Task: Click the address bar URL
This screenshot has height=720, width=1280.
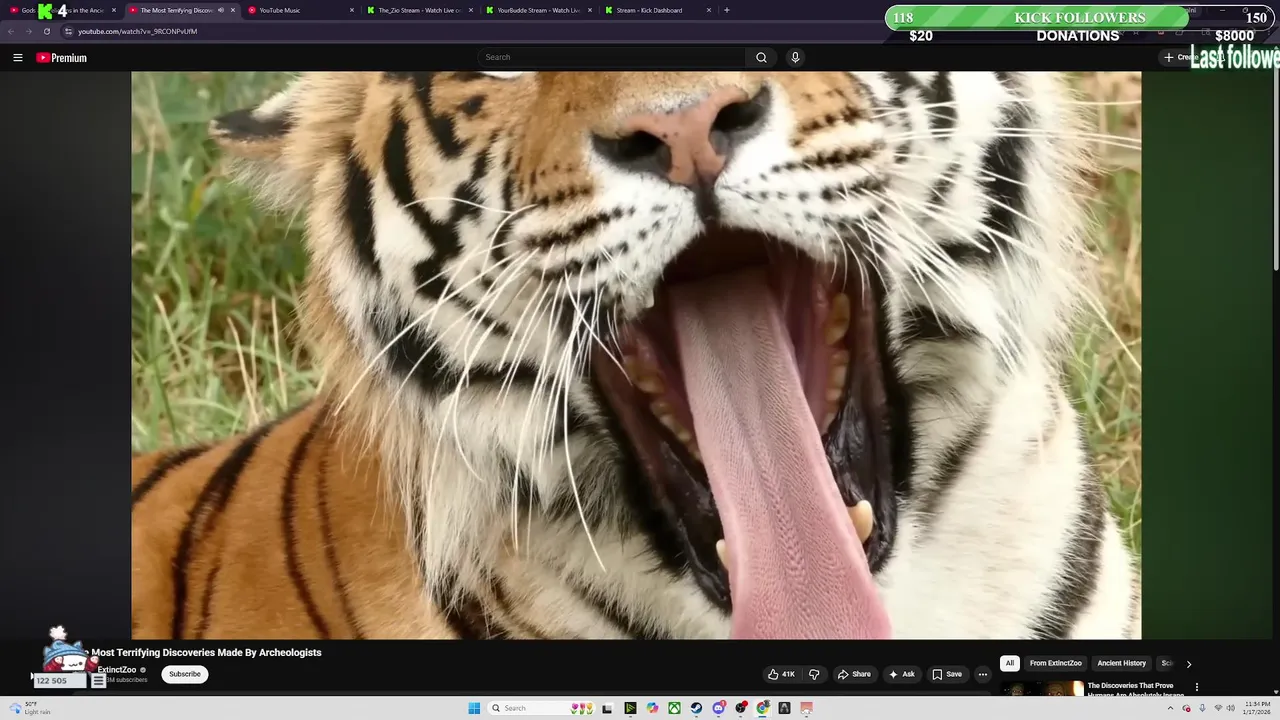Action: (x=138, y=31)
